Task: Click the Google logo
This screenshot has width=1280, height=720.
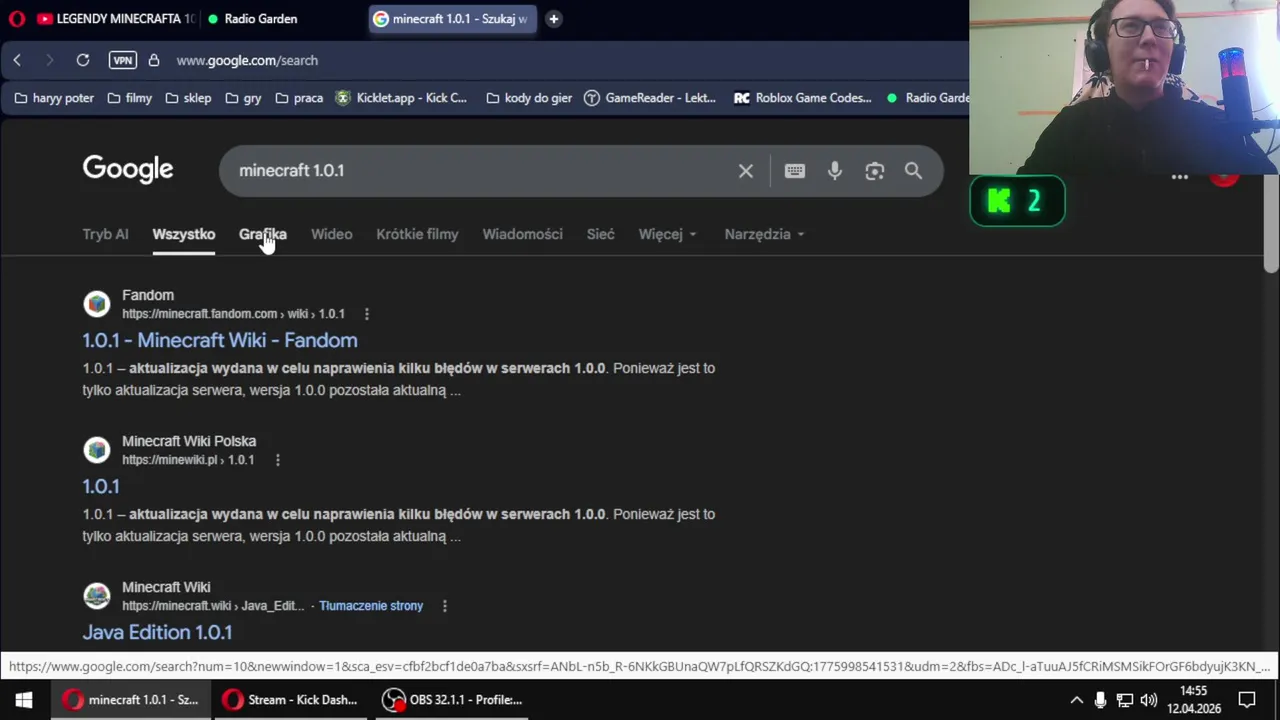Action: pyautogui.click(x=128, y=169)
